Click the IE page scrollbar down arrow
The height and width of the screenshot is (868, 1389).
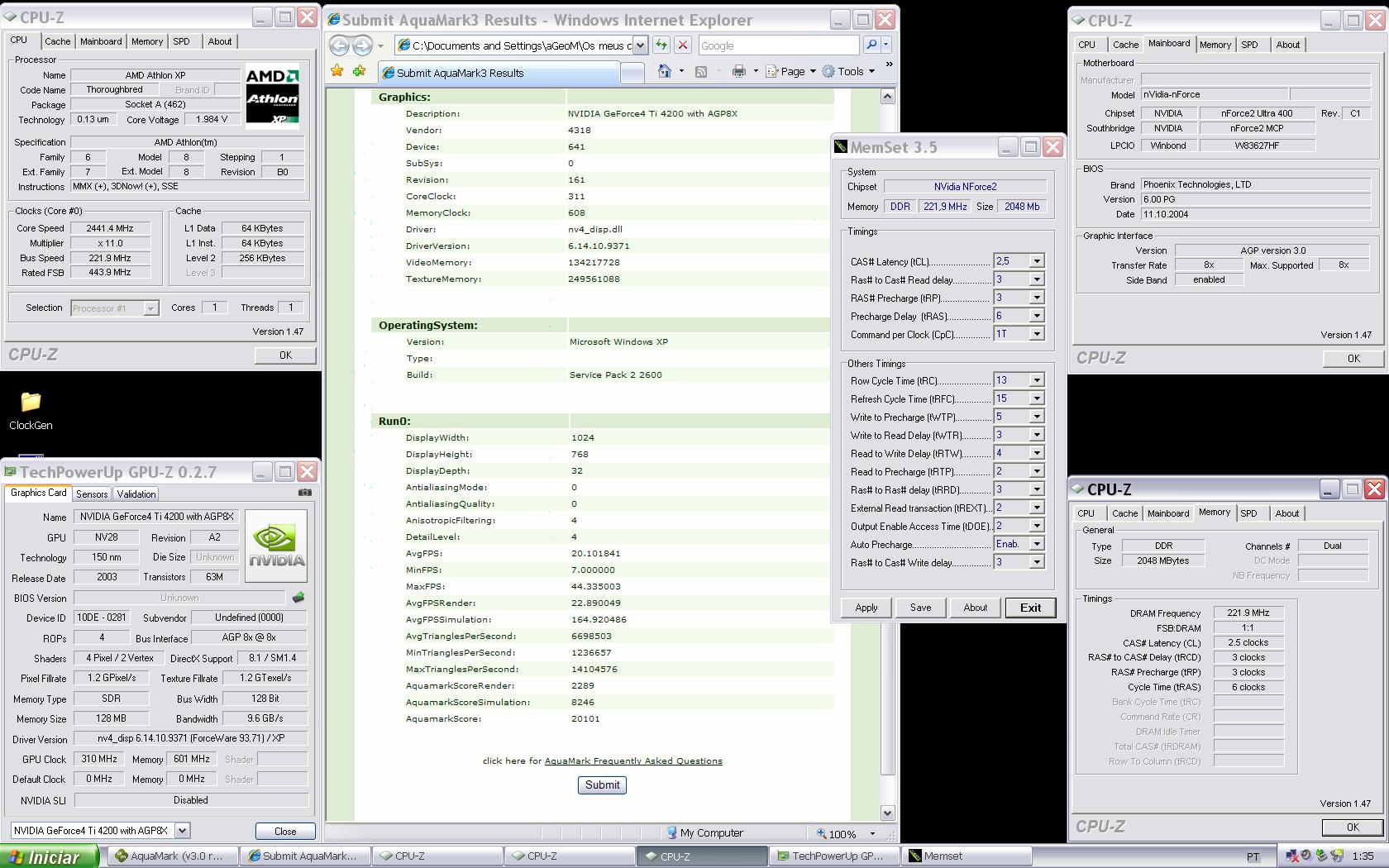tap(887, 813)
